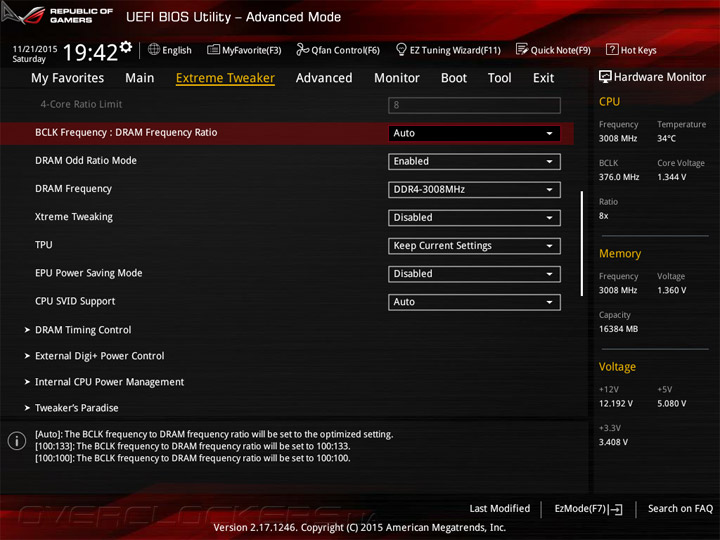720x540 pixels.
Task: Switch to Boot tab
Action: coord(454,78)
